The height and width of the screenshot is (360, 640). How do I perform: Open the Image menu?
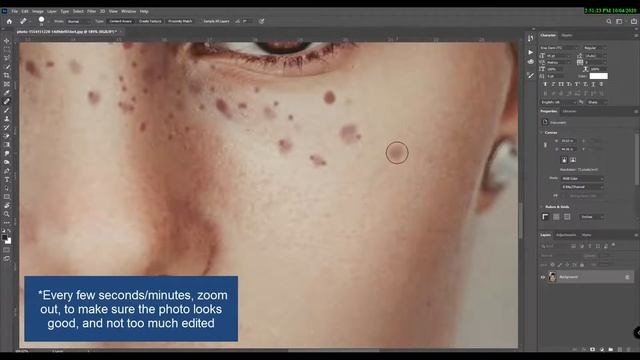pos(38,11)
